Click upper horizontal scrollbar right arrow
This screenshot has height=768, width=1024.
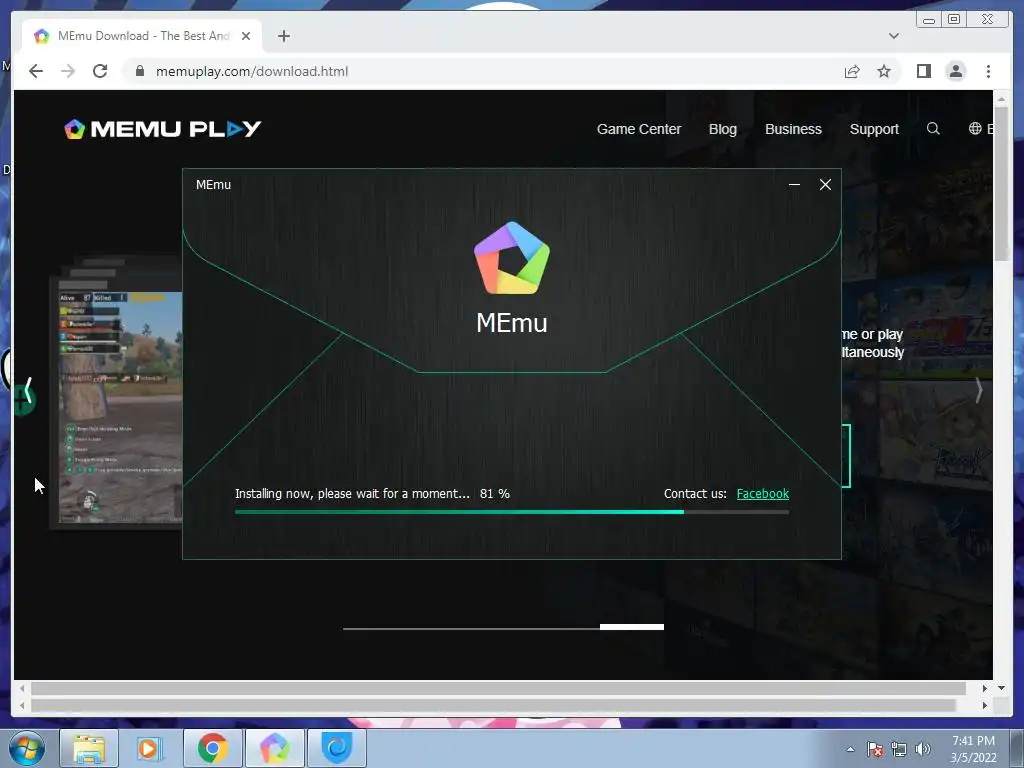[x=985, y=688]
